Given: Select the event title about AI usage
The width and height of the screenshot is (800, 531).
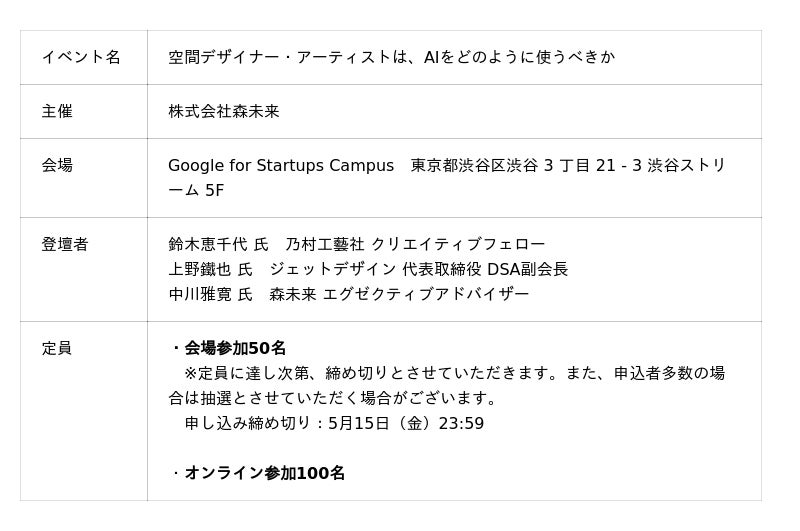Looking at the screenshot, I should pyautogui.click(x=391, y=57).
